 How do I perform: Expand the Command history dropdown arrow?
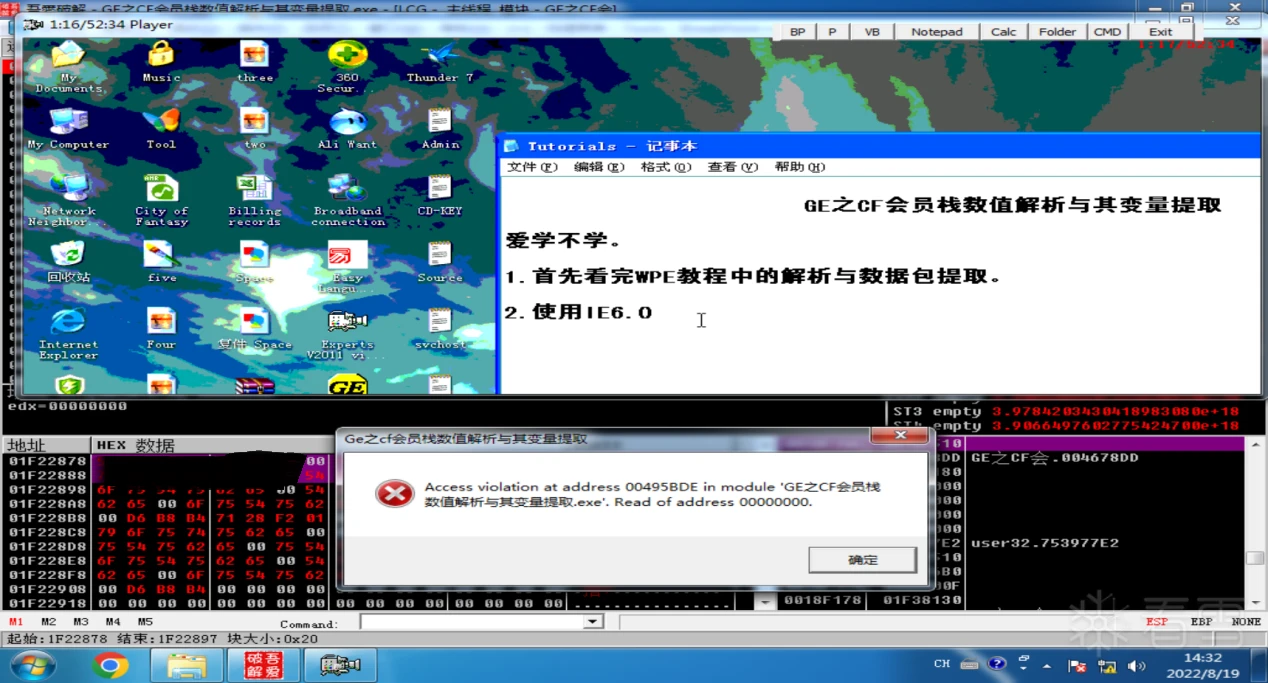593,622
